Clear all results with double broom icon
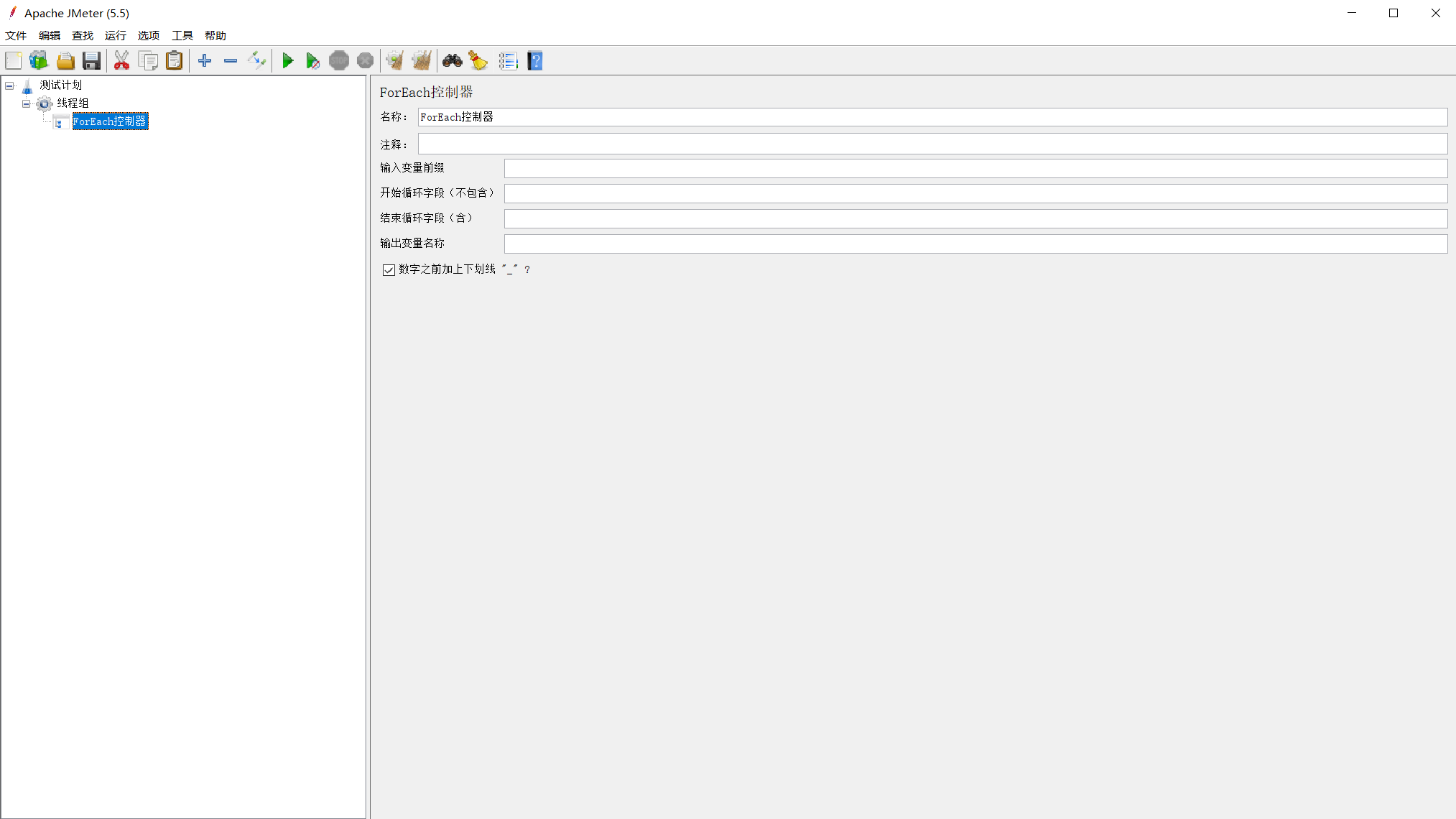 pos(422,61)
